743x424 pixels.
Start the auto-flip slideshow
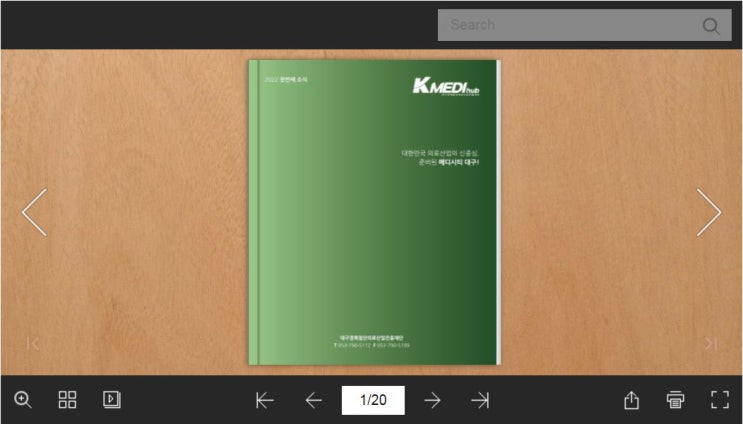click(112, 399)
